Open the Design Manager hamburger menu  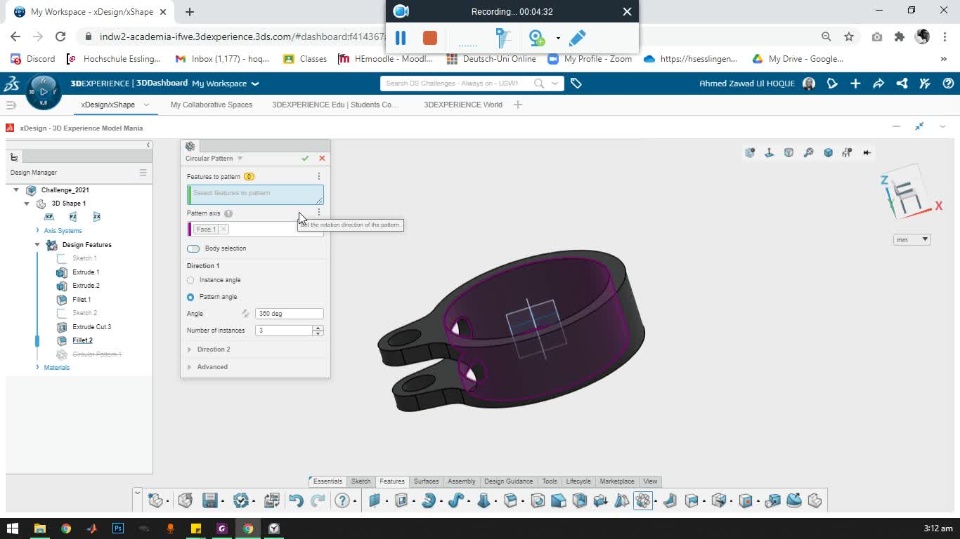click(143, 172)
